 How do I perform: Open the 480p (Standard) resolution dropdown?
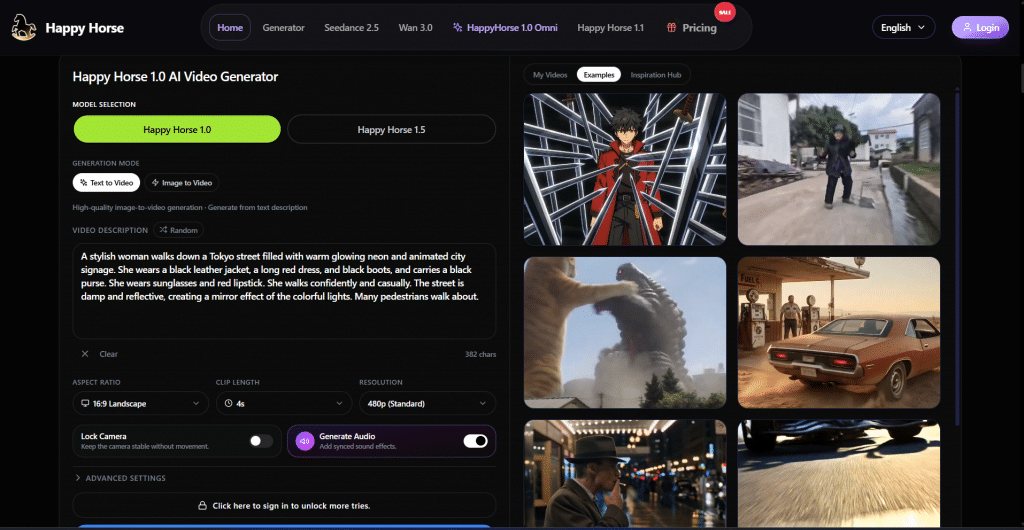(428, 403)
